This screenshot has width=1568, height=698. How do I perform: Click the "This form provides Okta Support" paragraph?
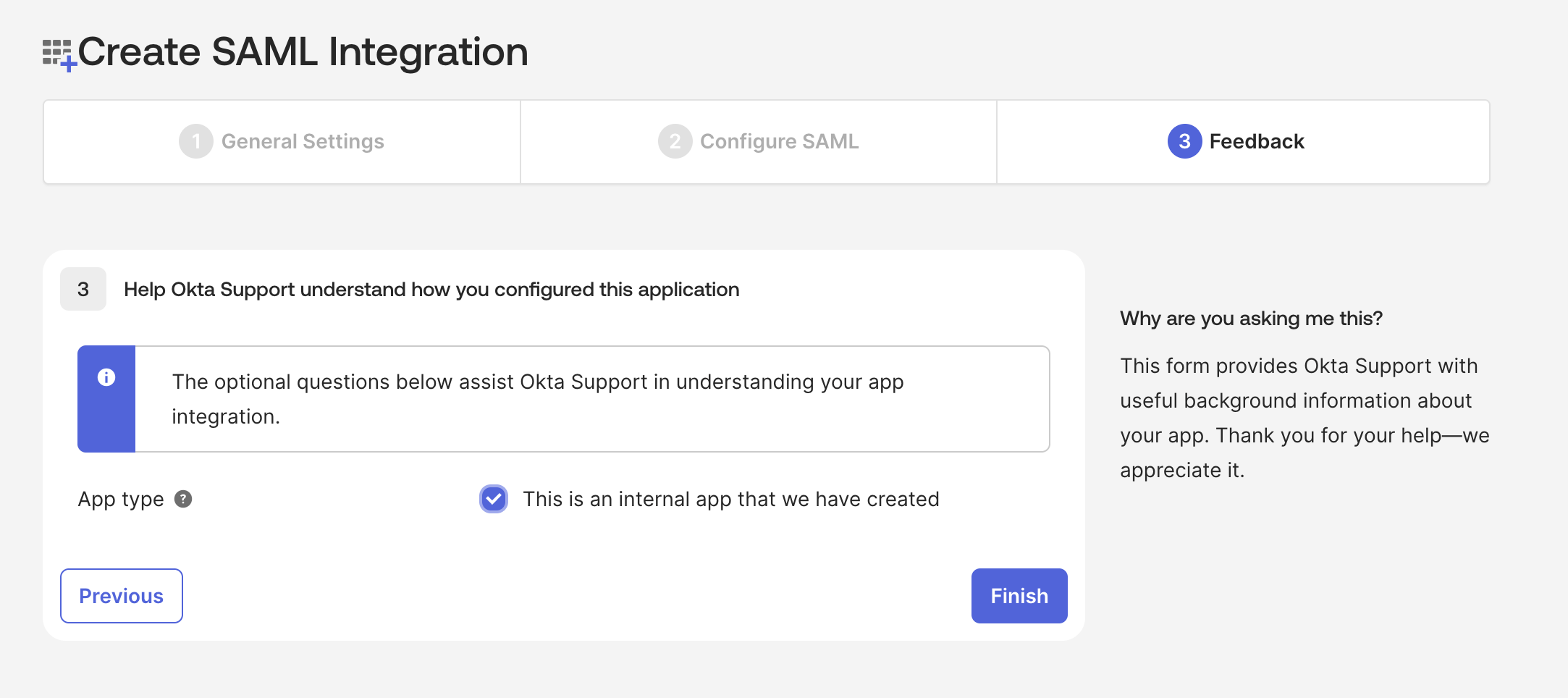pyautogui.click(x=1304, y=418)
